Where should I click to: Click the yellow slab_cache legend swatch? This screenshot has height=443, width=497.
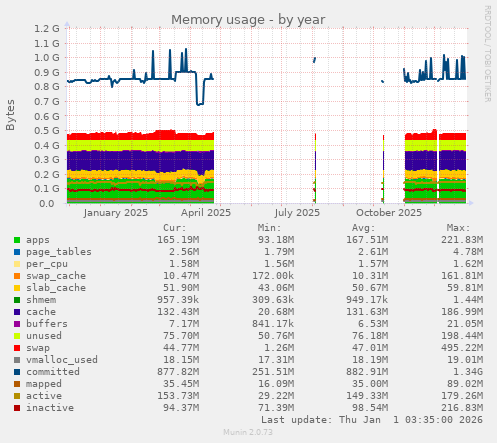17,288
